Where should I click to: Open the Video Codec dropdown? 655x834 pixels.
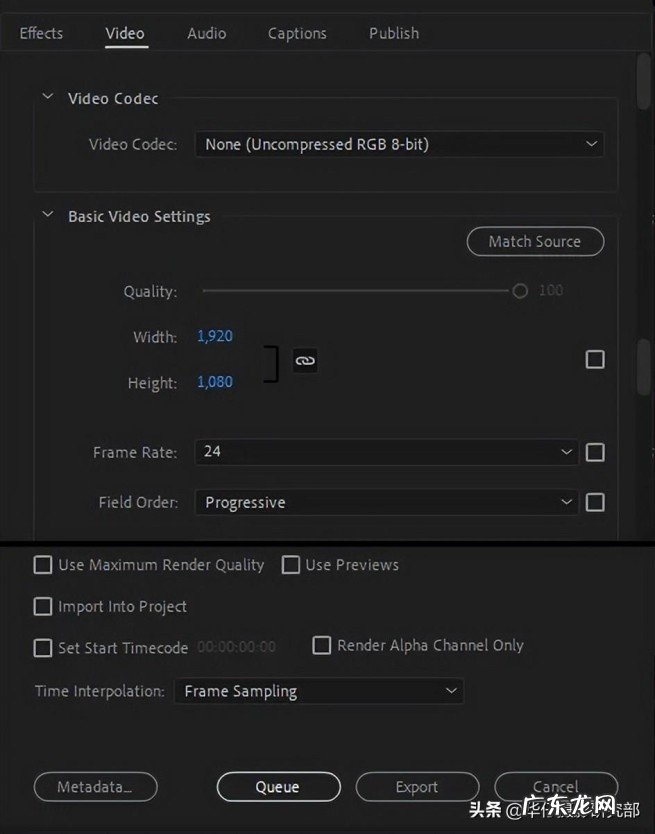(x=398, y=145)
